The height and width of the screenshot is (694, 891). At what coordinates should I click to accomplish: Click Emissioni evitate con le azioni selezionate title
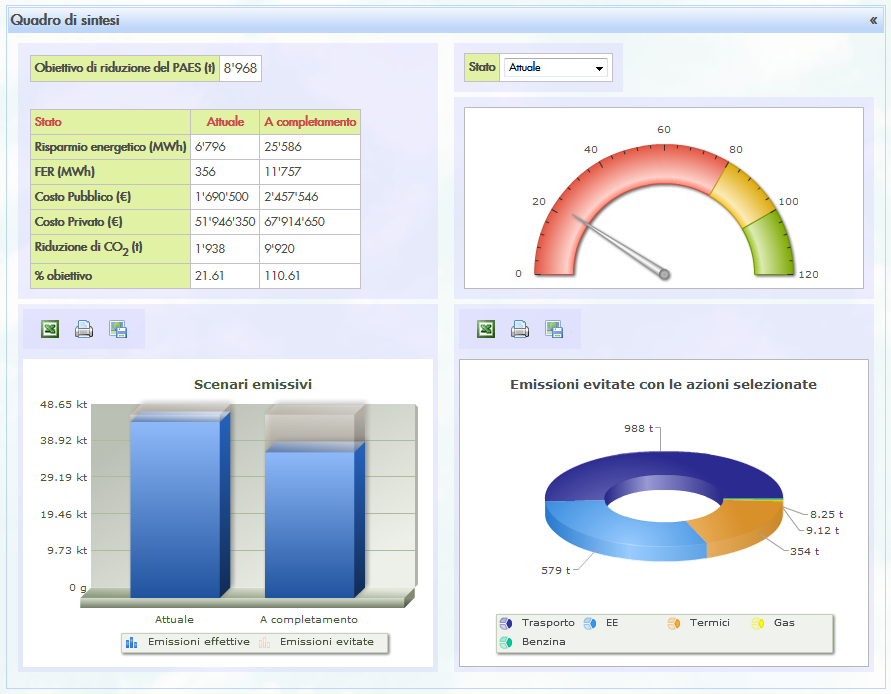663,385
